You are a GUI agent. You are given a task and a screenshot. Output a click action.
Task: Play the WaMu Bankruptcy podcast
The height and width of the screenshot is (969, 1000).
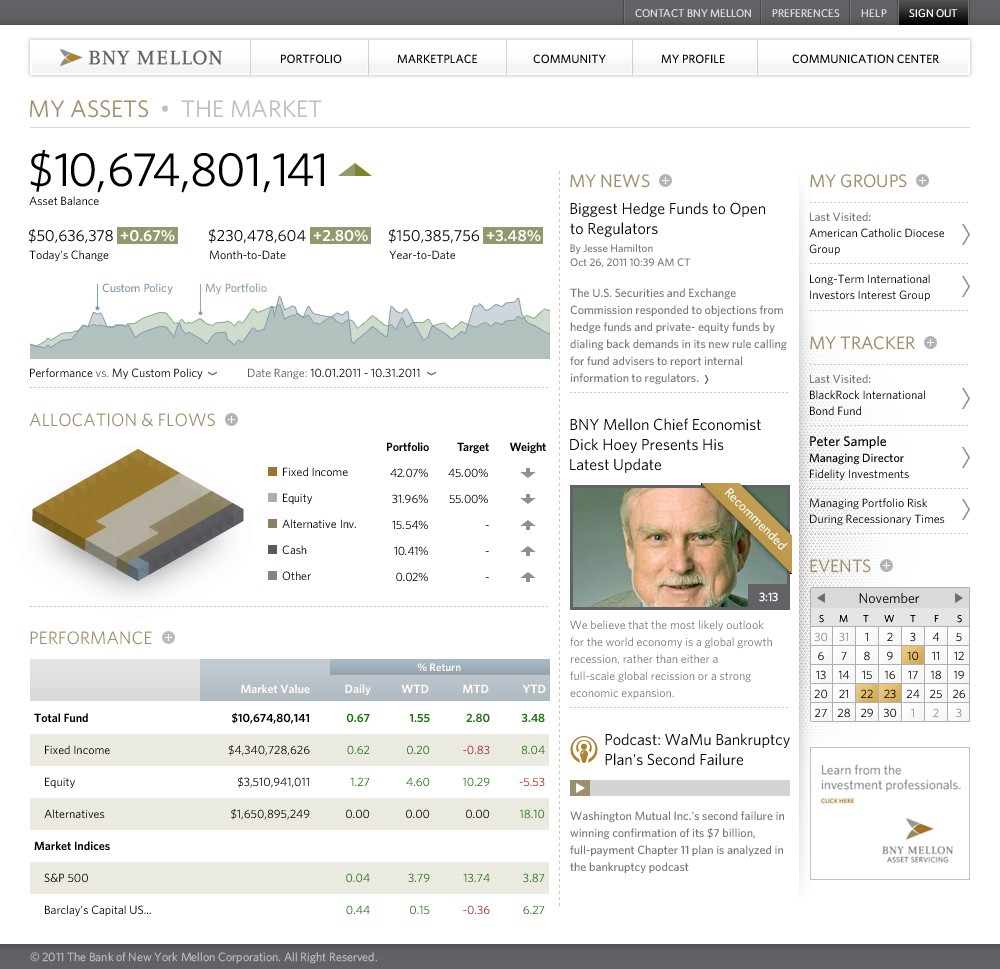tap(580, 788)
